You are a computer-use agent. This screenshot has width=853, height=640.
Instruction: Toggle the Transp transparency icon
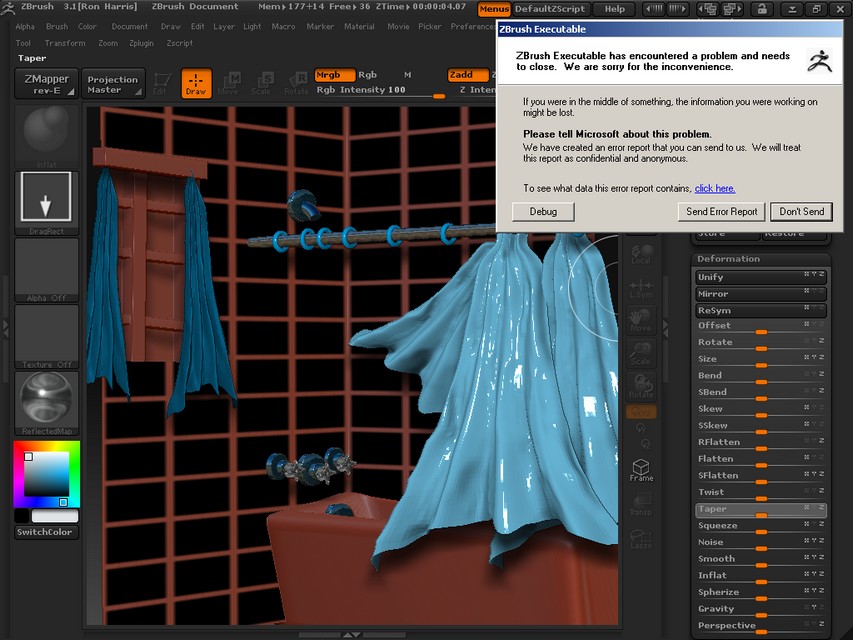641,504
